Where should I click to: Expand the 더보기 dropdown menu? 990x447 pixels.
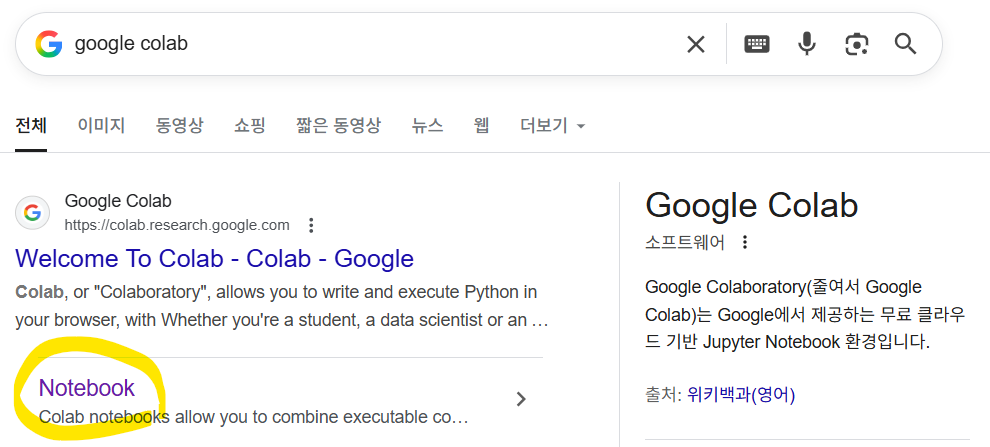pos(552,126)
